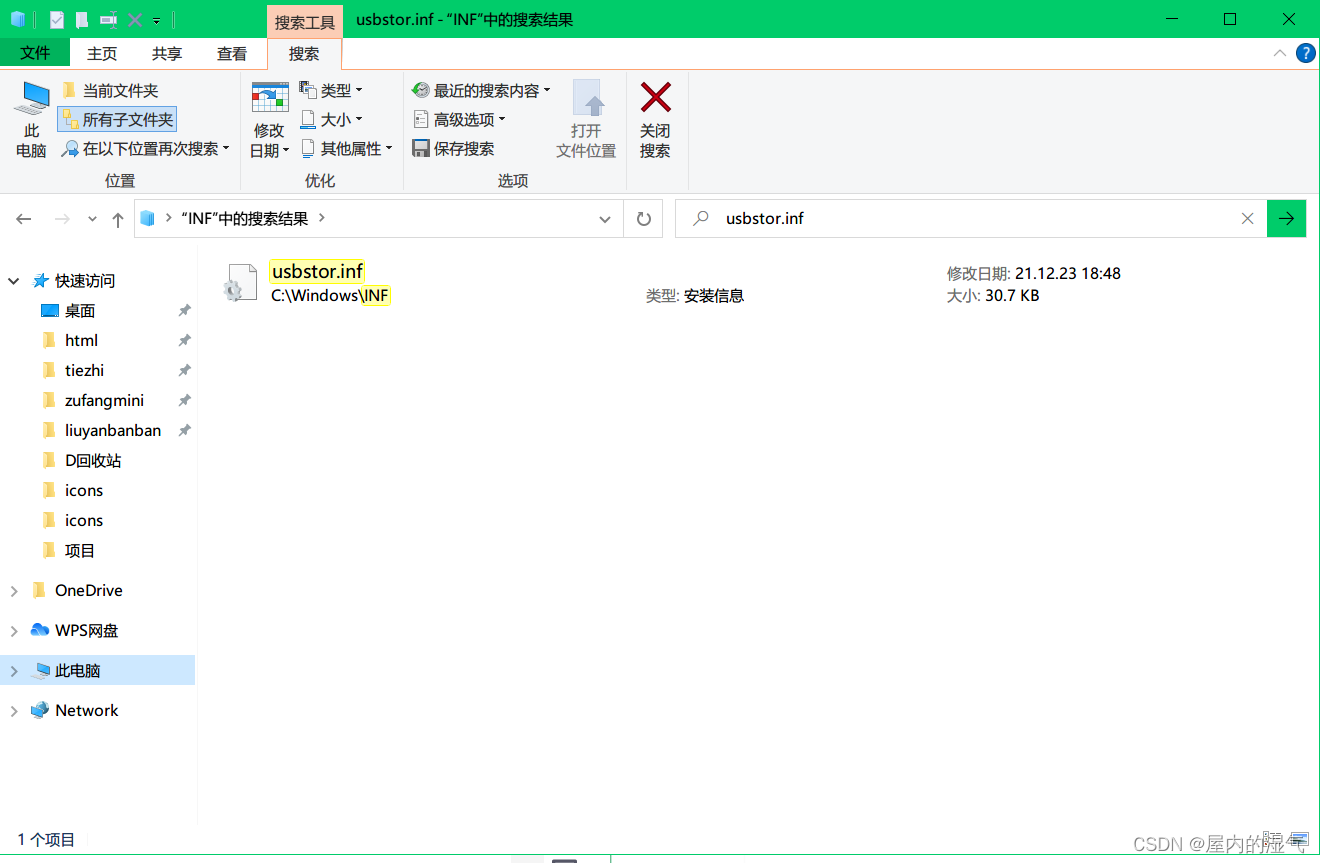Collapse the ribbon with the chevron arrow

pyautogui.click(x=1280, y=53)
